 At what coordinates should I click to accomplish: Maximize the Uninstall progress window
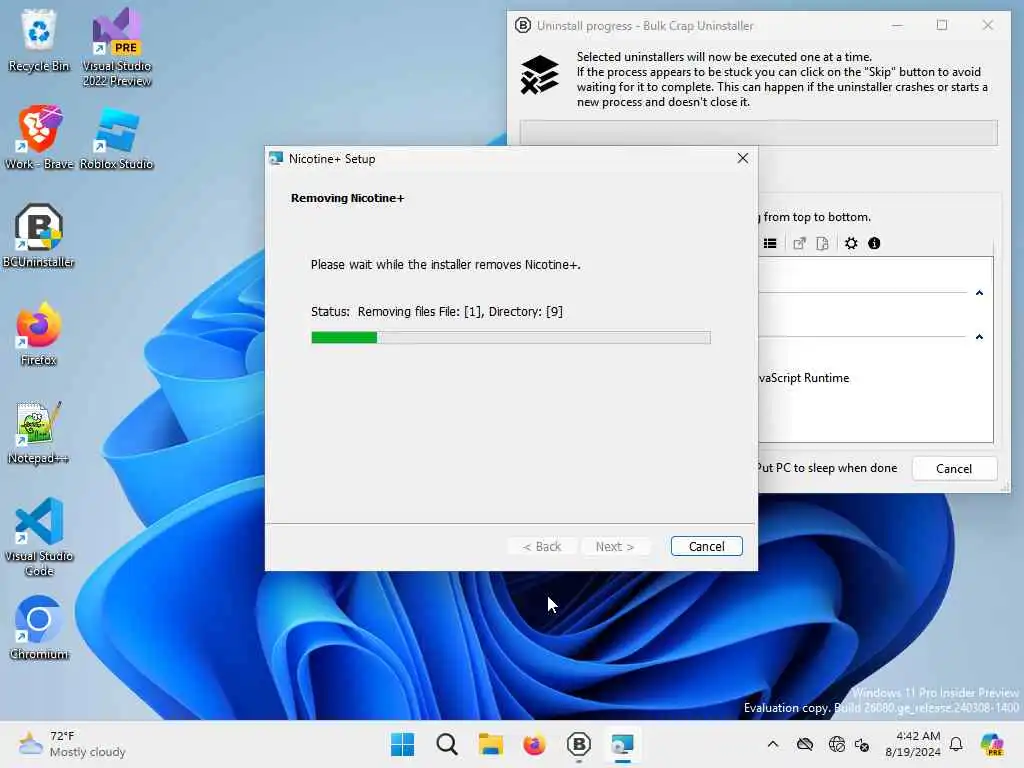(942, 25)
